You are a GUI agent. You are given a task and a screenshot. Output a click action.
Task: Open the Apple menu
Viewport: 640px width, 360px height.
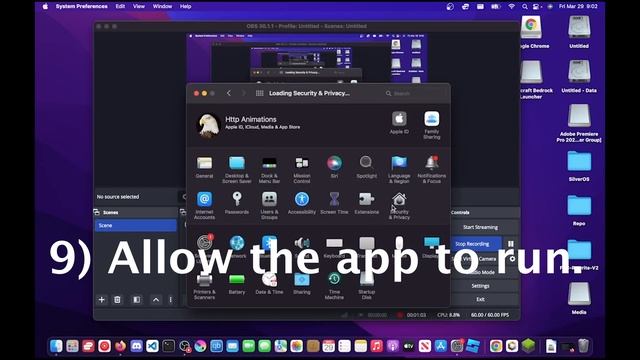(45, 7)
